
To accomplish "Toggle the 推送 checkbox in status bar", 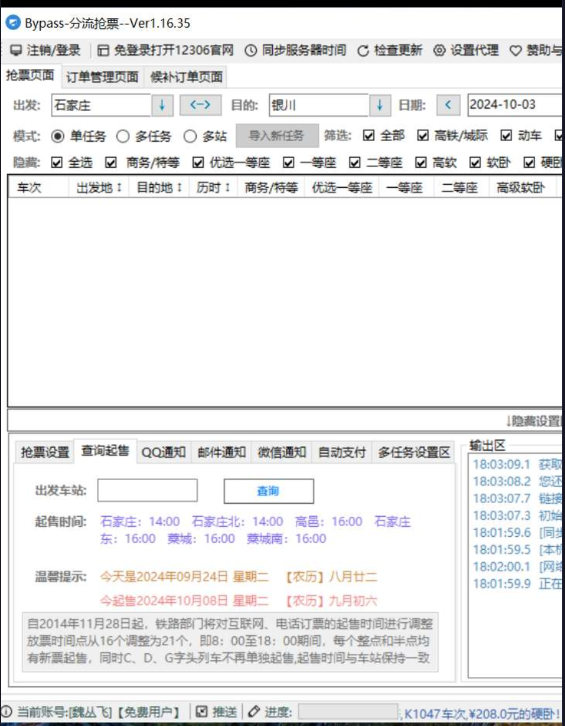I will [202, 712].
